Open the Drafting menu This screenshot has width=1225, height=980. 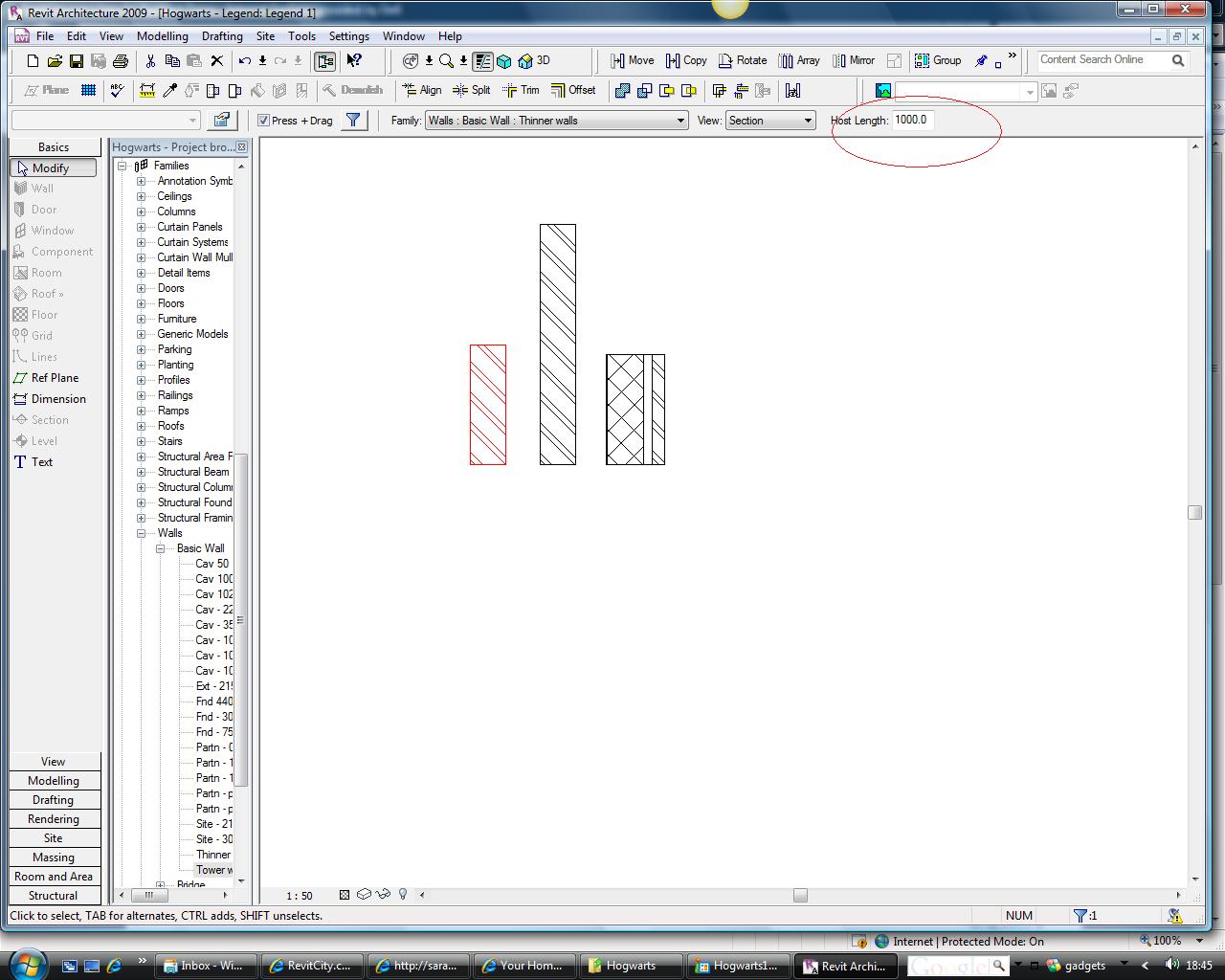pyautogui.click(x=222, y=36)
